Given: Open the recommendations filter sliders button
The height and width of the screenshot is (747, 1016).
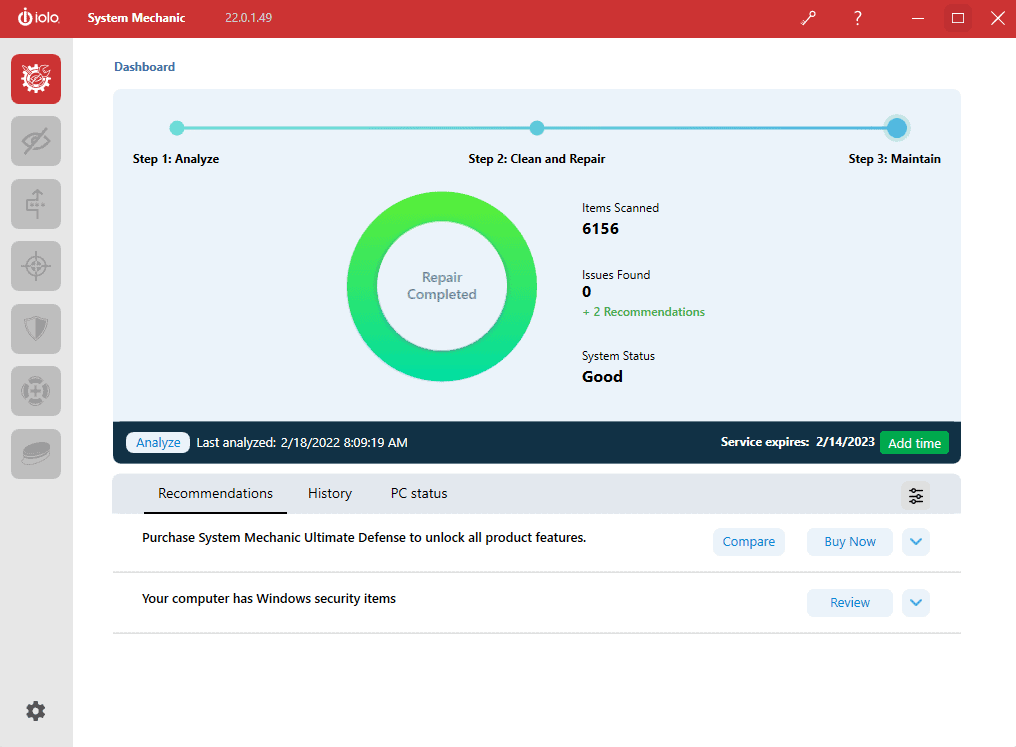Looking at the screenshot, I should point(915,495).
